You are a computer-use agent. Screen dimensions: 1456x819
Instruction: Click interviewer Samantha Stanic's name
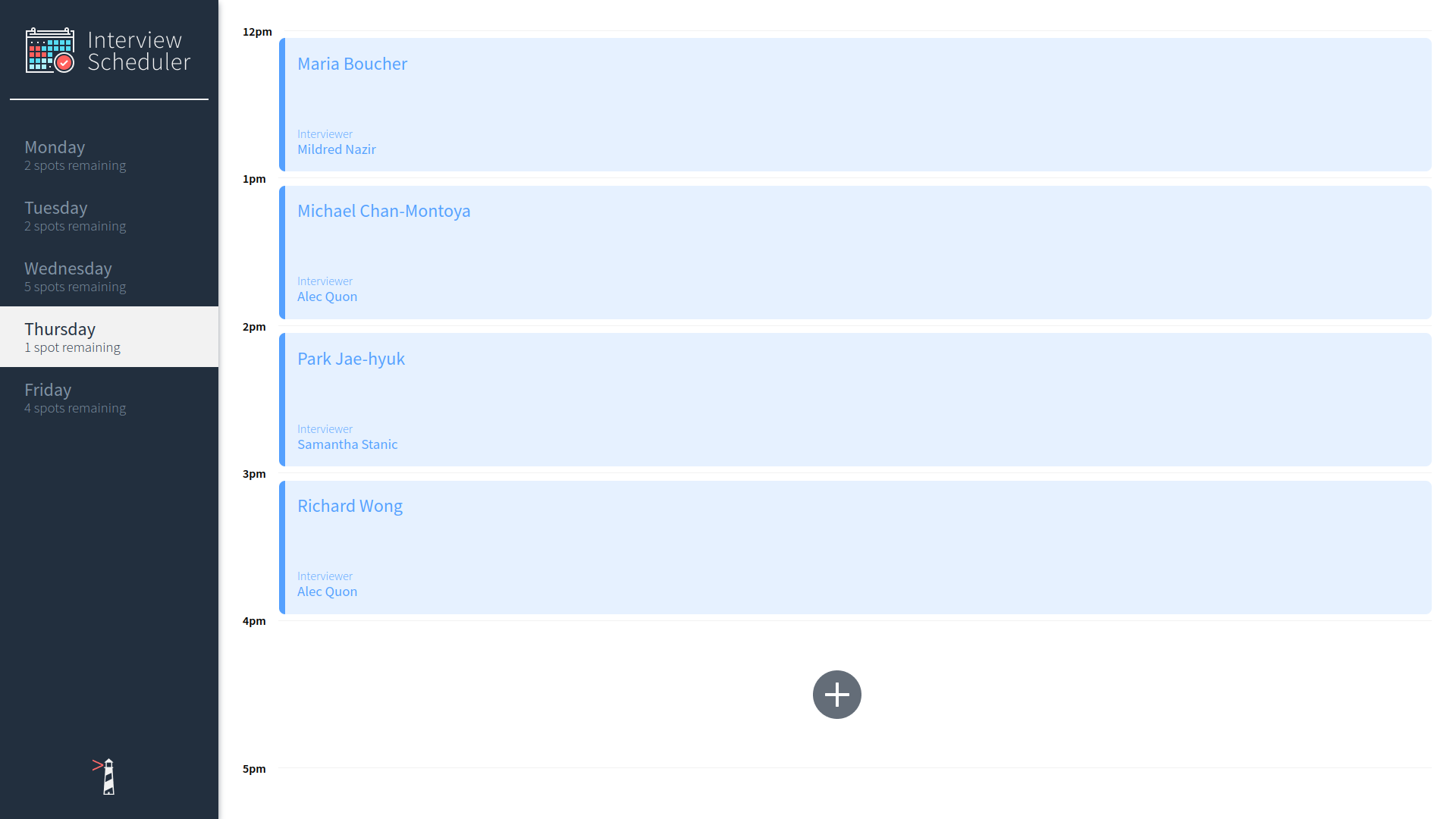[x=347, y=444]
